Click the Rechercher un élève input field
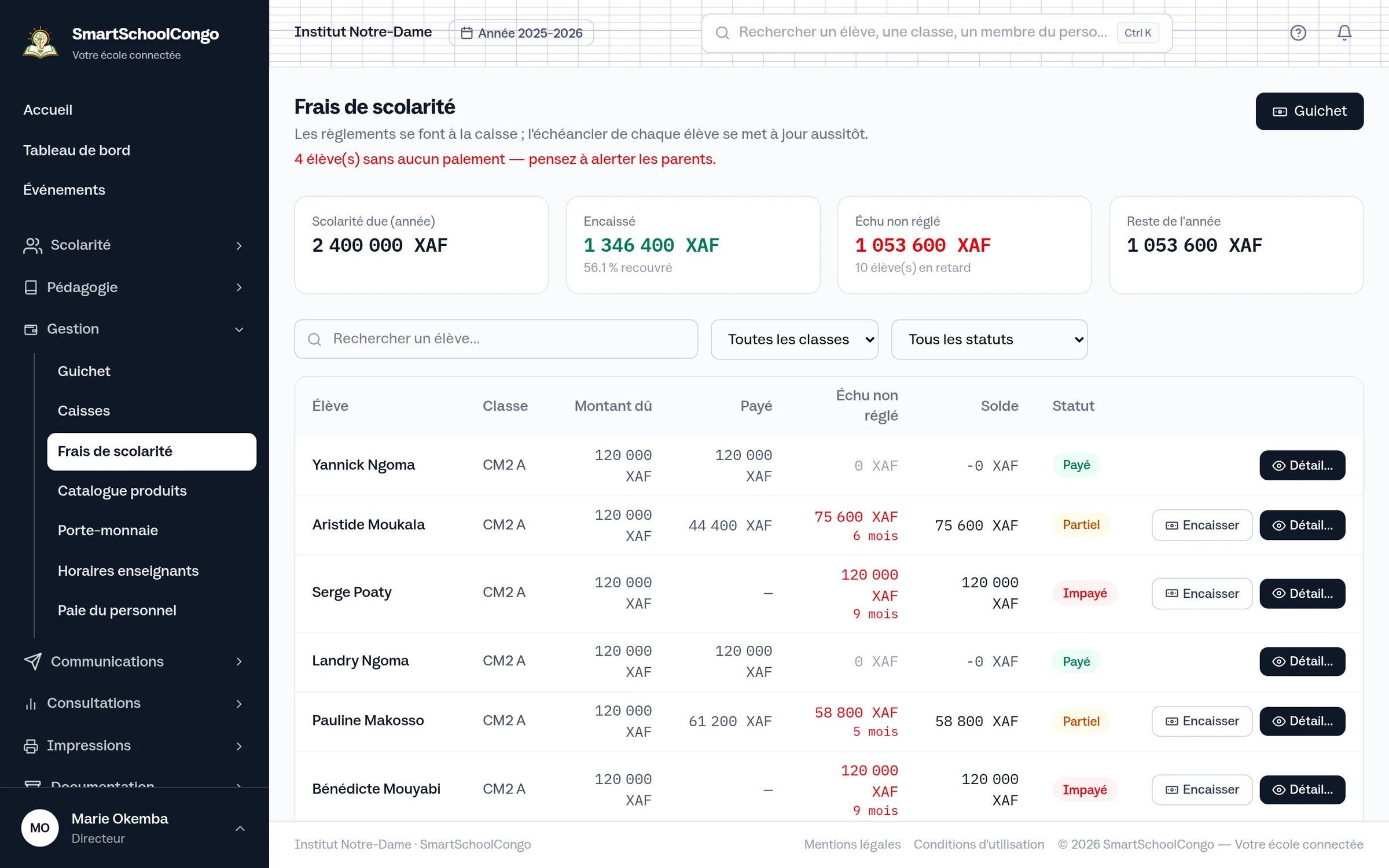This screenshot has width=1389, height=868. [x=497, y=339]
